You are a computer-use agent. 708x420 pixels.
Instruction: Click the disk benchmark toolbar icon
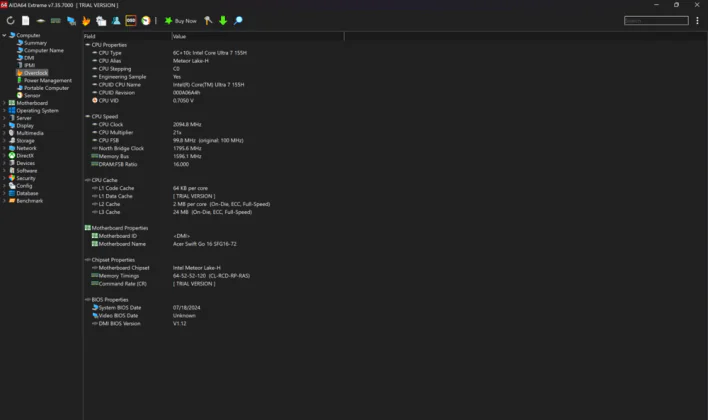point(41,21)
